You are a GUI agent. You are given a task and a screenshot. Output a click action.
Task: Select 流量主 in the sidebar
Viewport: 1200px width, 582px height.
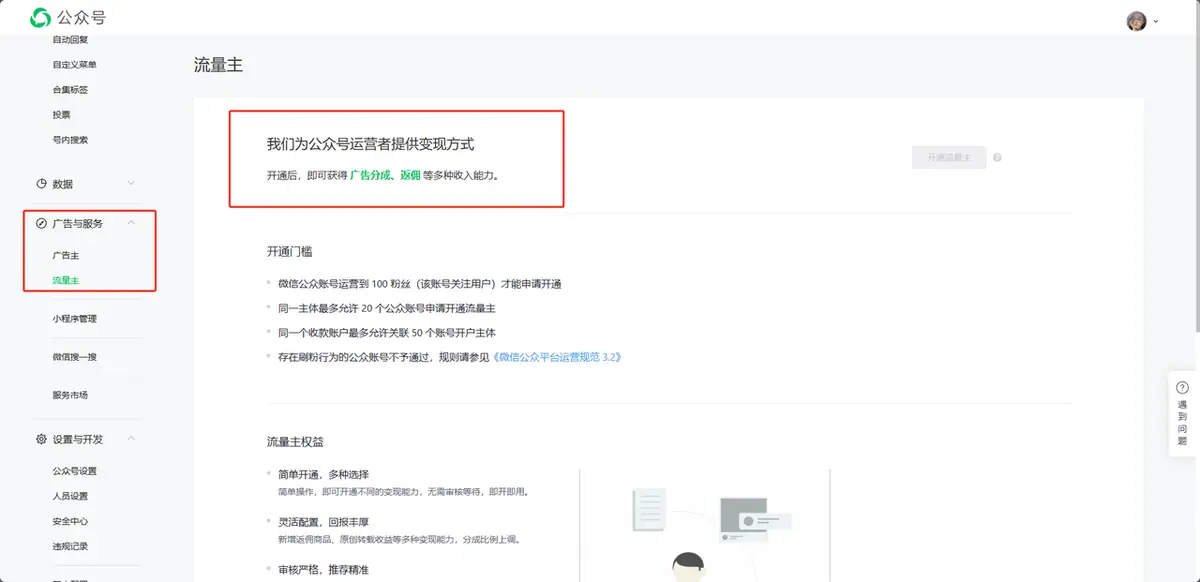coord(66,280)
